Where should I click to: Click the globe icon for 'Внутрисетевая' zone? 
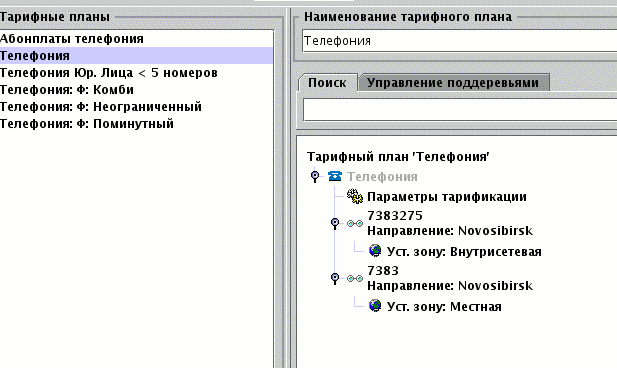(x=375, y=251)
